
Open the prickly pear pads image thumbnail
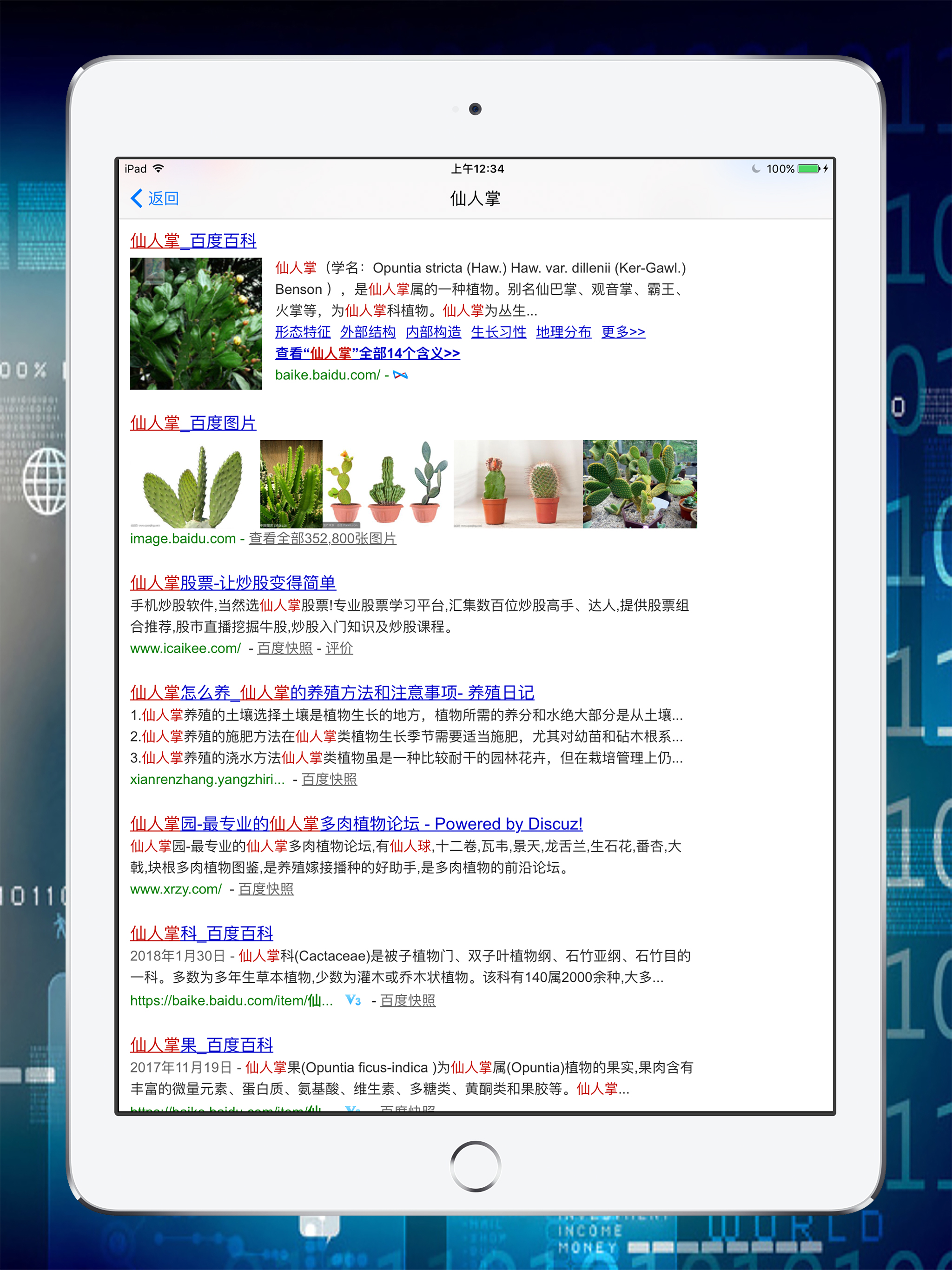click(194, 484)
